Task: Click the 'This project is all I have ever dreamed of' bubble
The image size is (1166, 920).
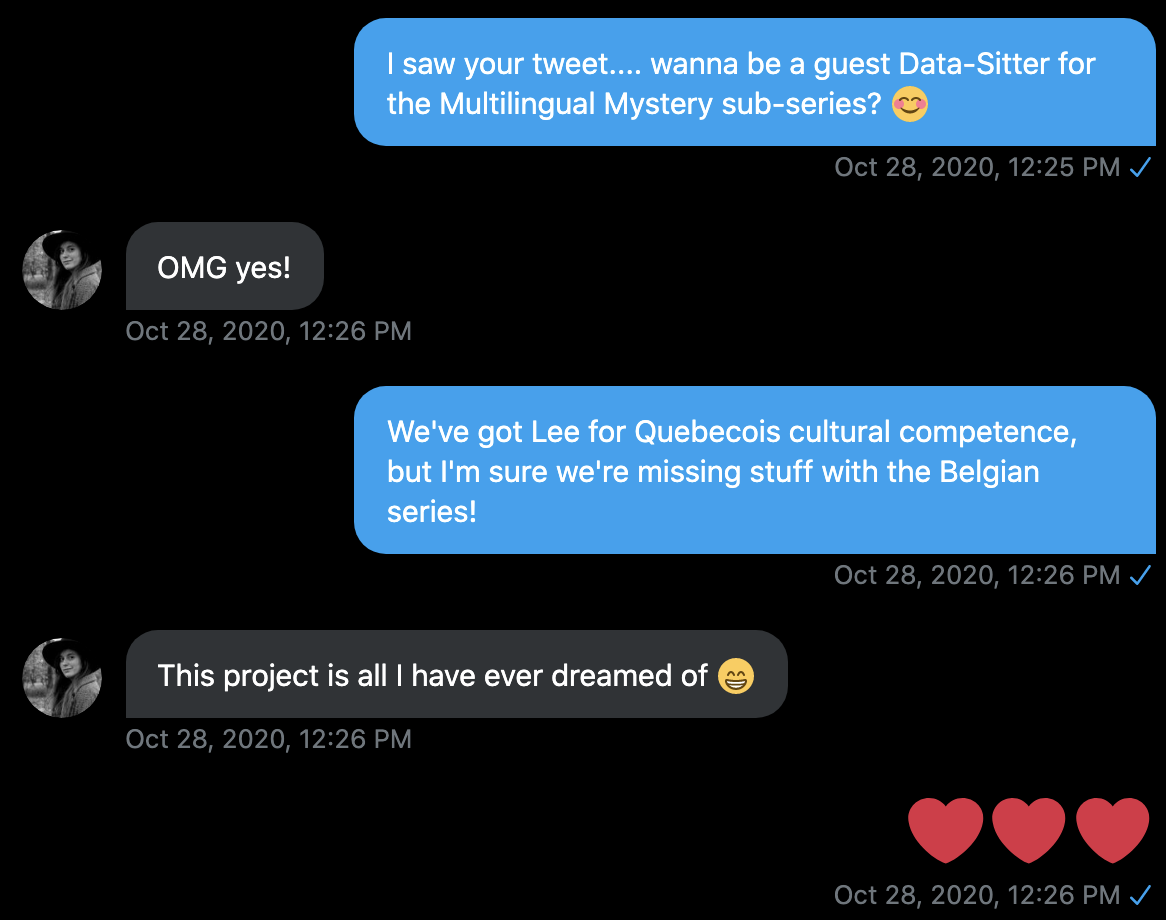Action: click(x=456, y=675)
